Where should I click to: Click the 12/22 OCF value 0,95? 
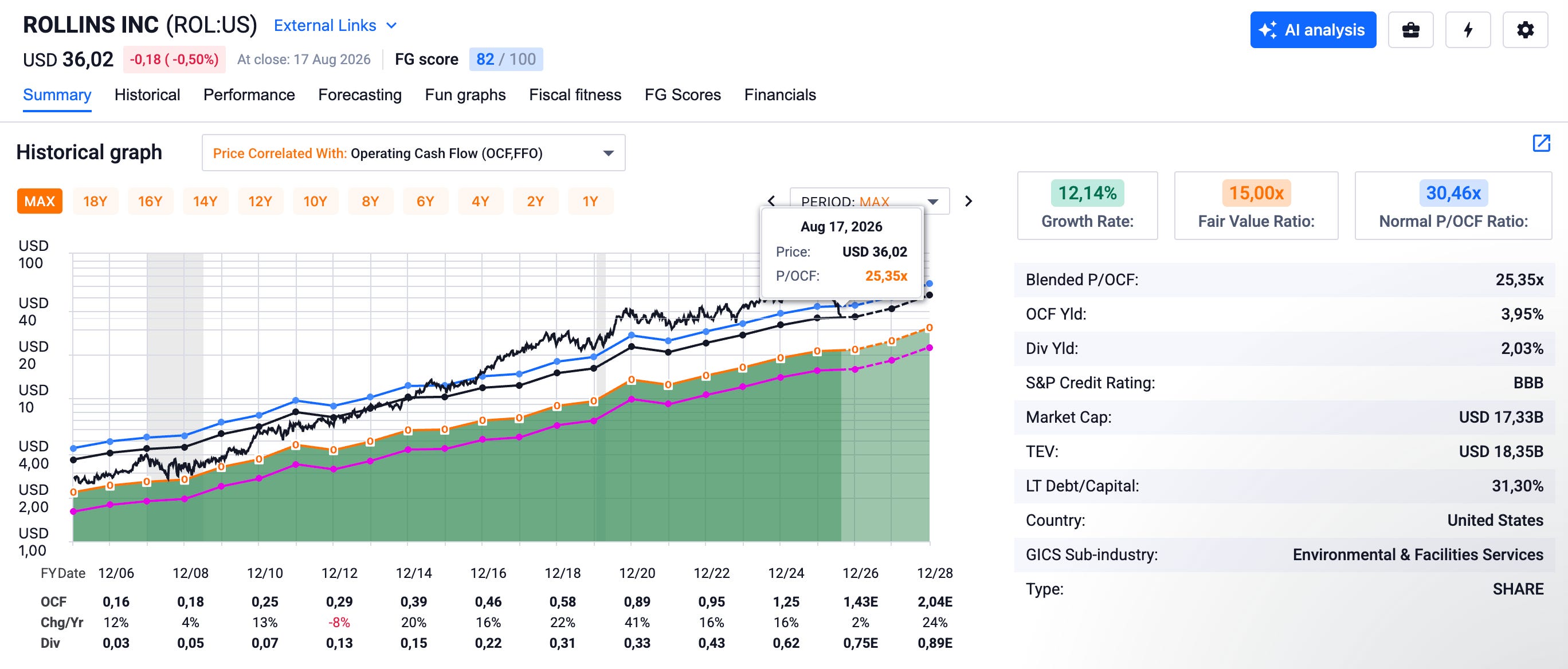pyautogui.click(x=712, y=601)
